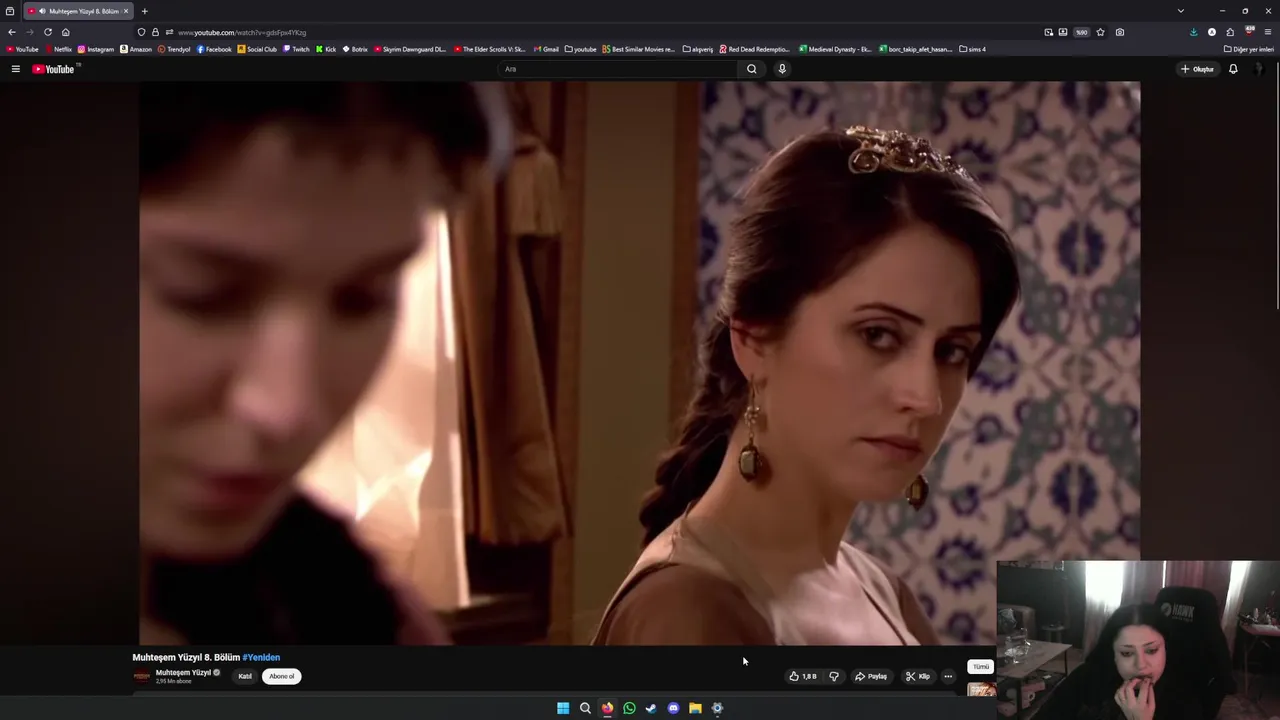Click Abone ol subscribe button

click(x=282, y=676)
